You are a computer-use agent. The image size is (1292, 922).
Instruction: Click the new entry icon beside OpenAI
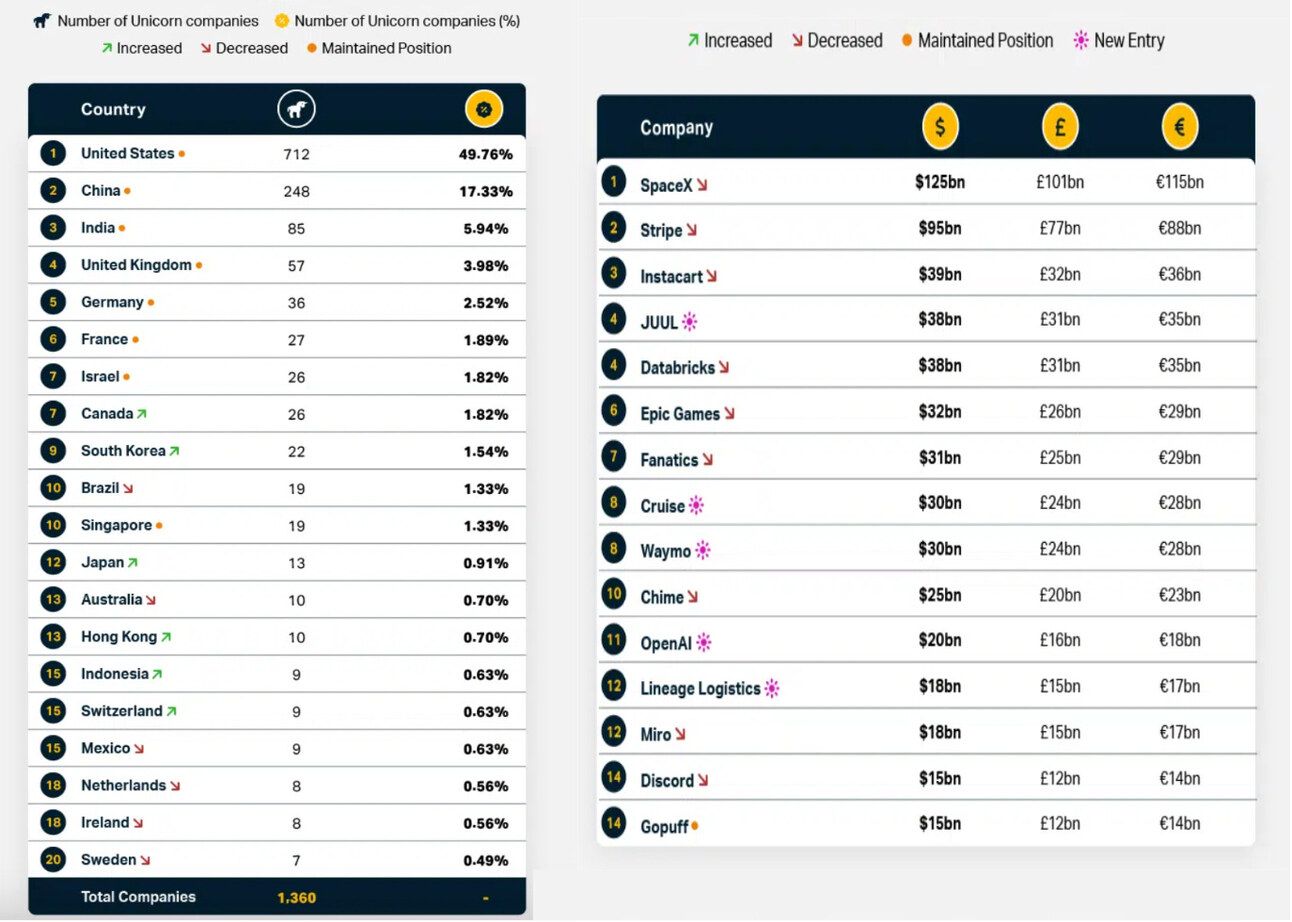[x=704, y=643]
